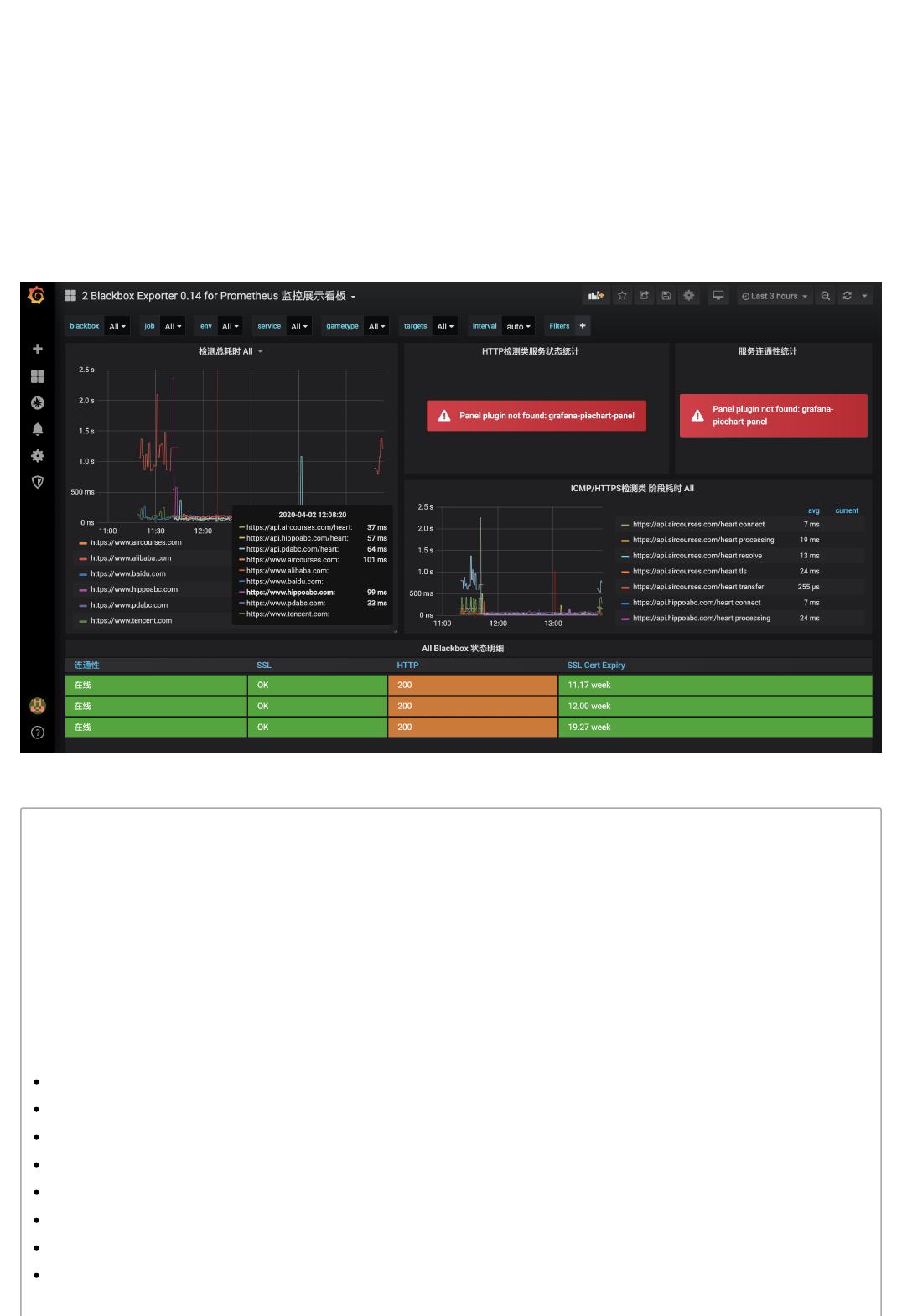Click color swatch of api.aircourses.com/heart tls
902x1316 pixels.
(625, 572)
